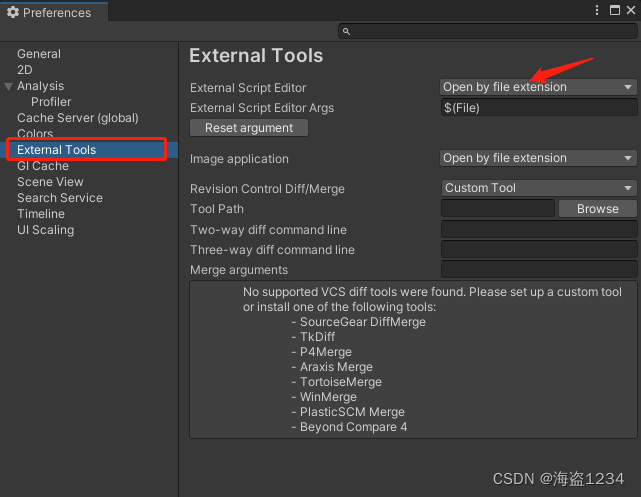Screen dimensions: 641x497
Task: Click the 'No supported VCS diff tools' message
Action: [x=432, y=299]
